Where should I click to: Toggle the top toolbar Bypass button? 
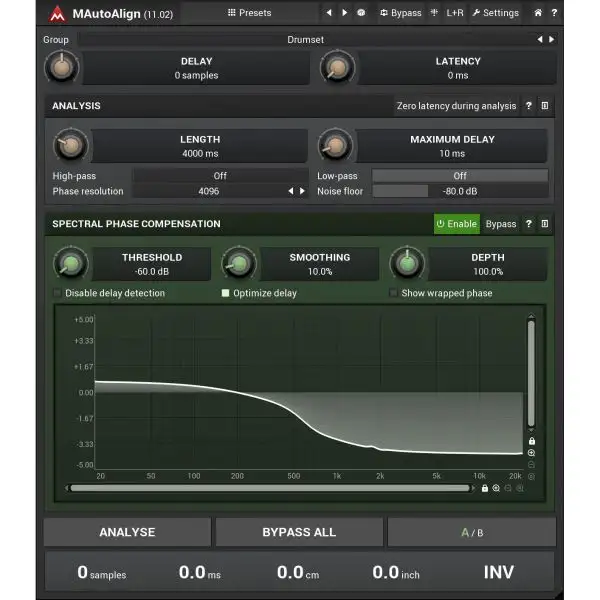pos(400,13)
